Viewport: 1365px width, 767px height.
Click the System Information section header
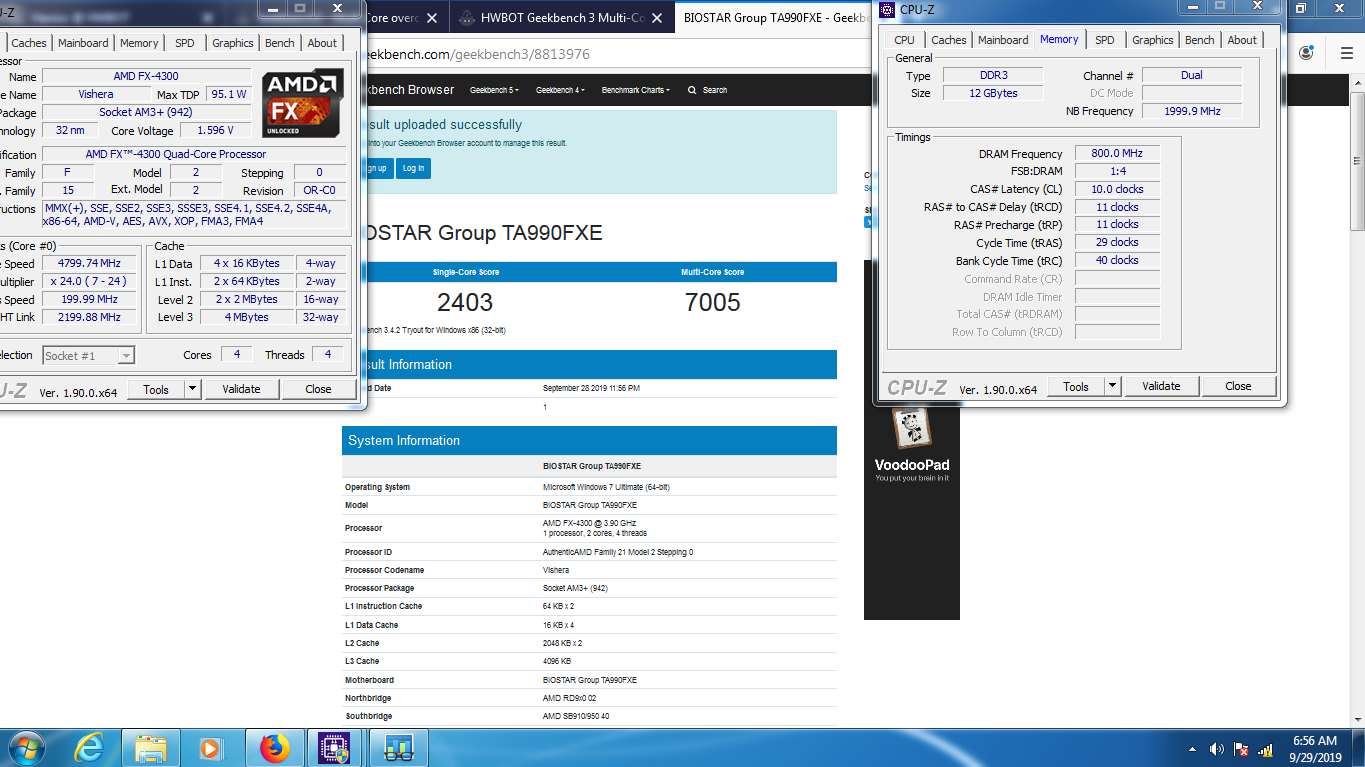click(x=589, y=441)
